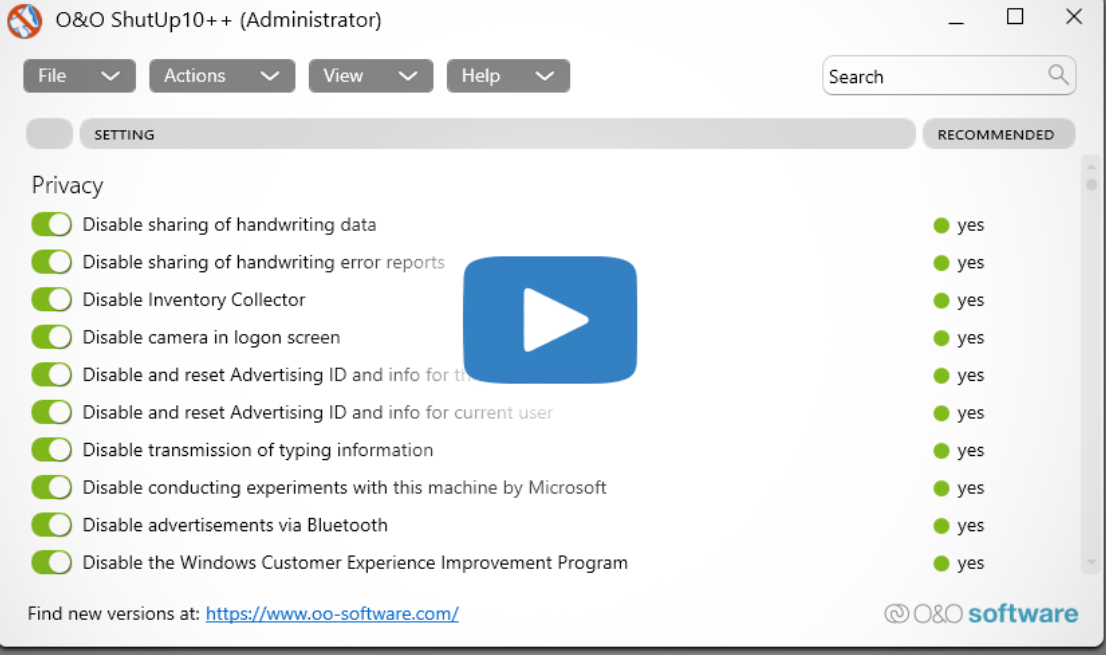The image size is (1106, 655).
Task: Click the O&O software logo at bottom right
Action: (981, 613)
